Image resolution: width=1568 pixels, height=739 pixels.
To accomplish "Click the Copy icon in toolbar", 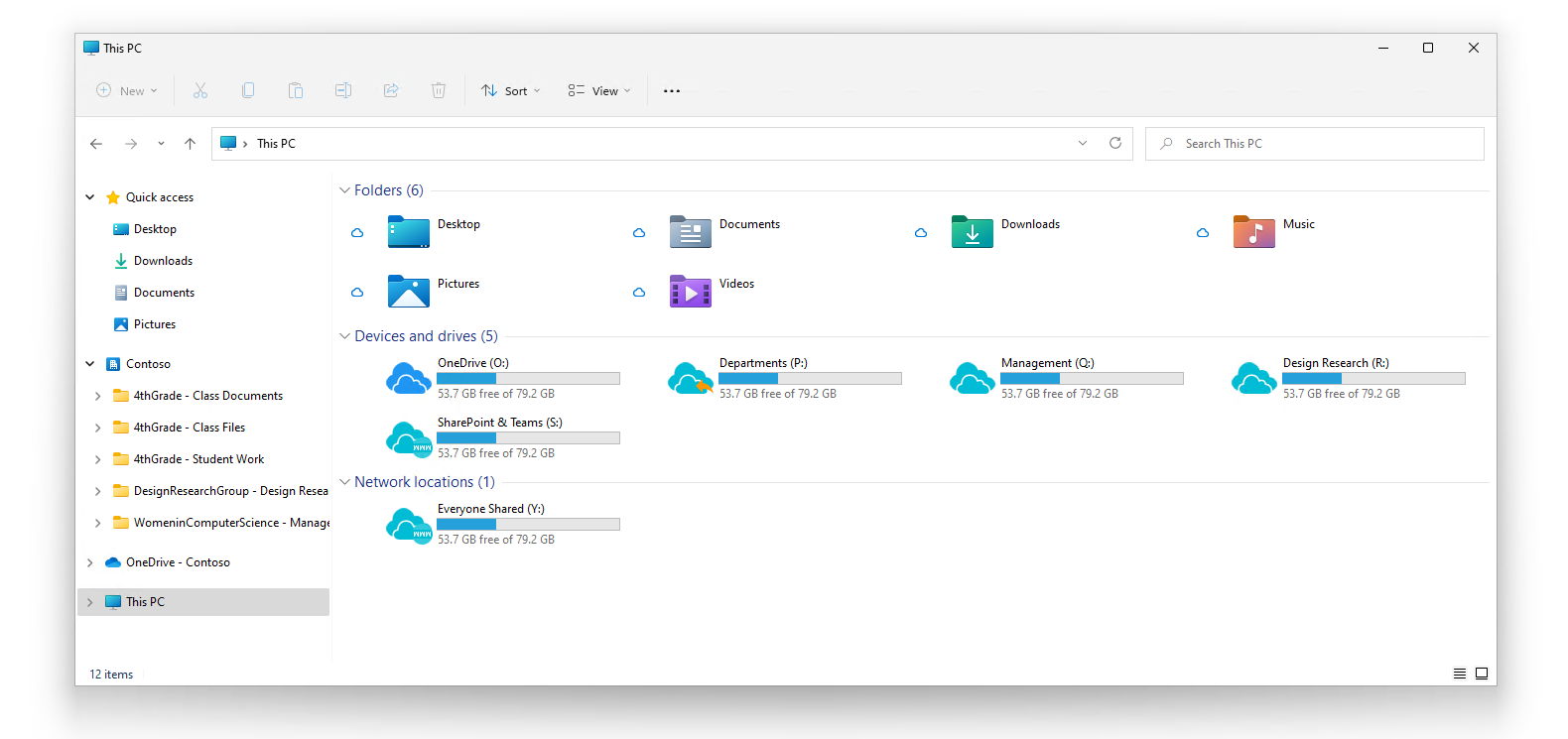I will pyautogui.click(x=248, y=90).
